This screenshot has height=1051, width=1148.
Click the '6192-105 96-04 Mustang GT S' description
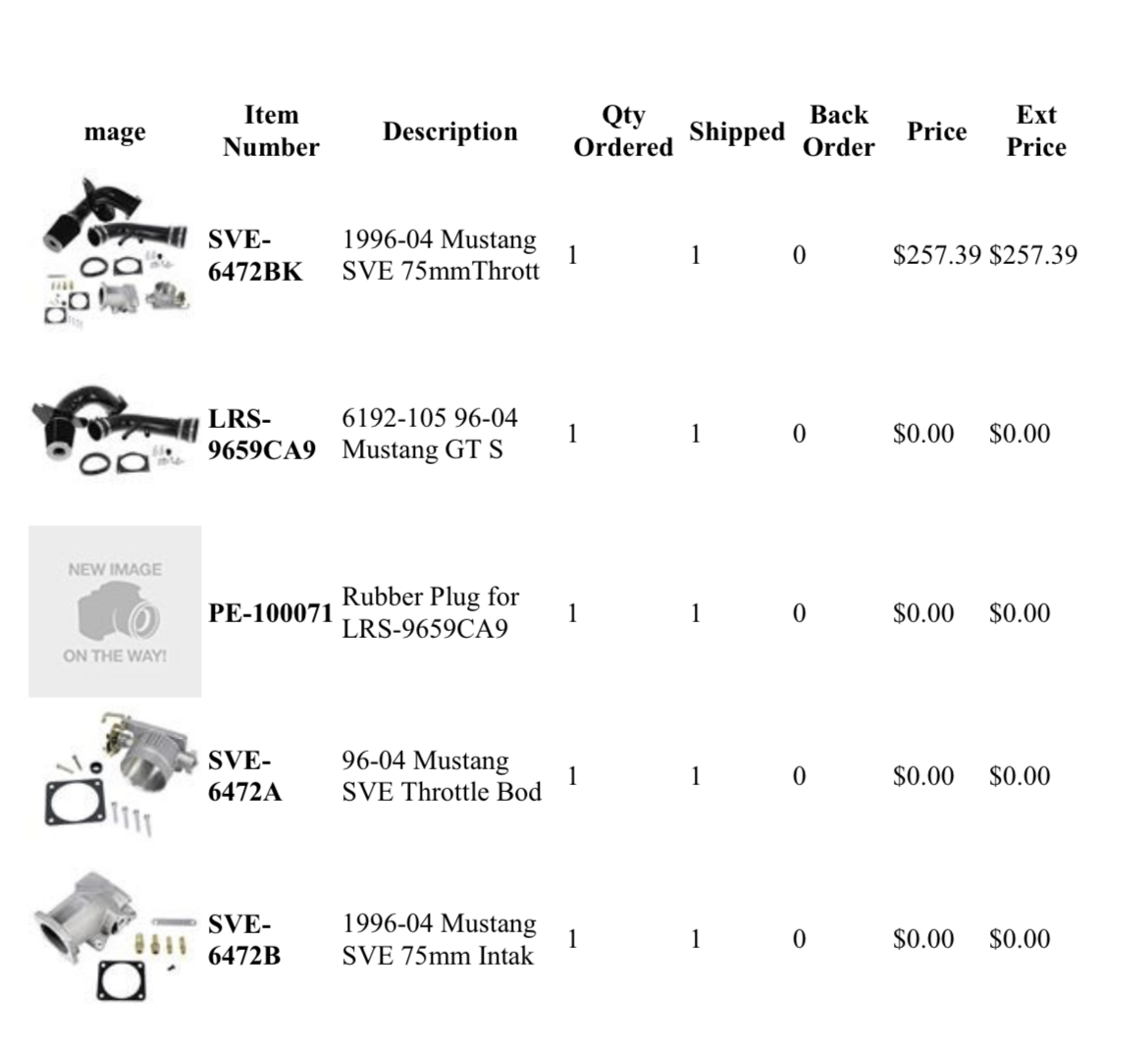tap(430, 434)
